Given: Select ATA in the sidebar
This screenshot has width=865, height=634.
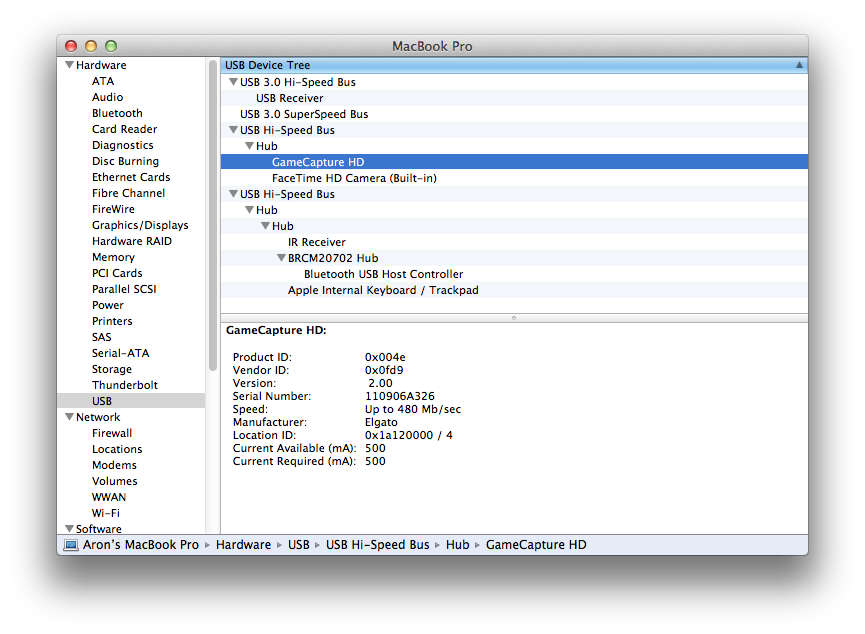Looking at the screenshot, I should pyautogui.click(x=103, y=81).
